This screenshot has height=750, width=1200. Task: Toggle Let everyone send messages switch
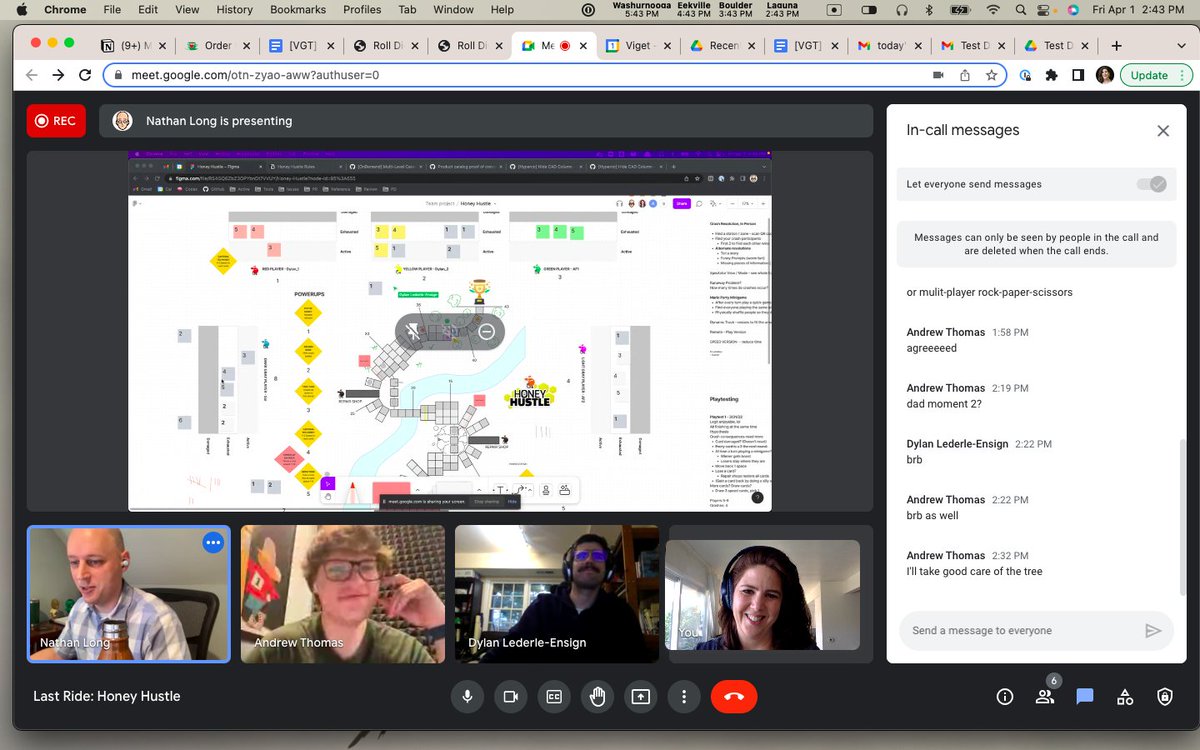[1151, 184]
